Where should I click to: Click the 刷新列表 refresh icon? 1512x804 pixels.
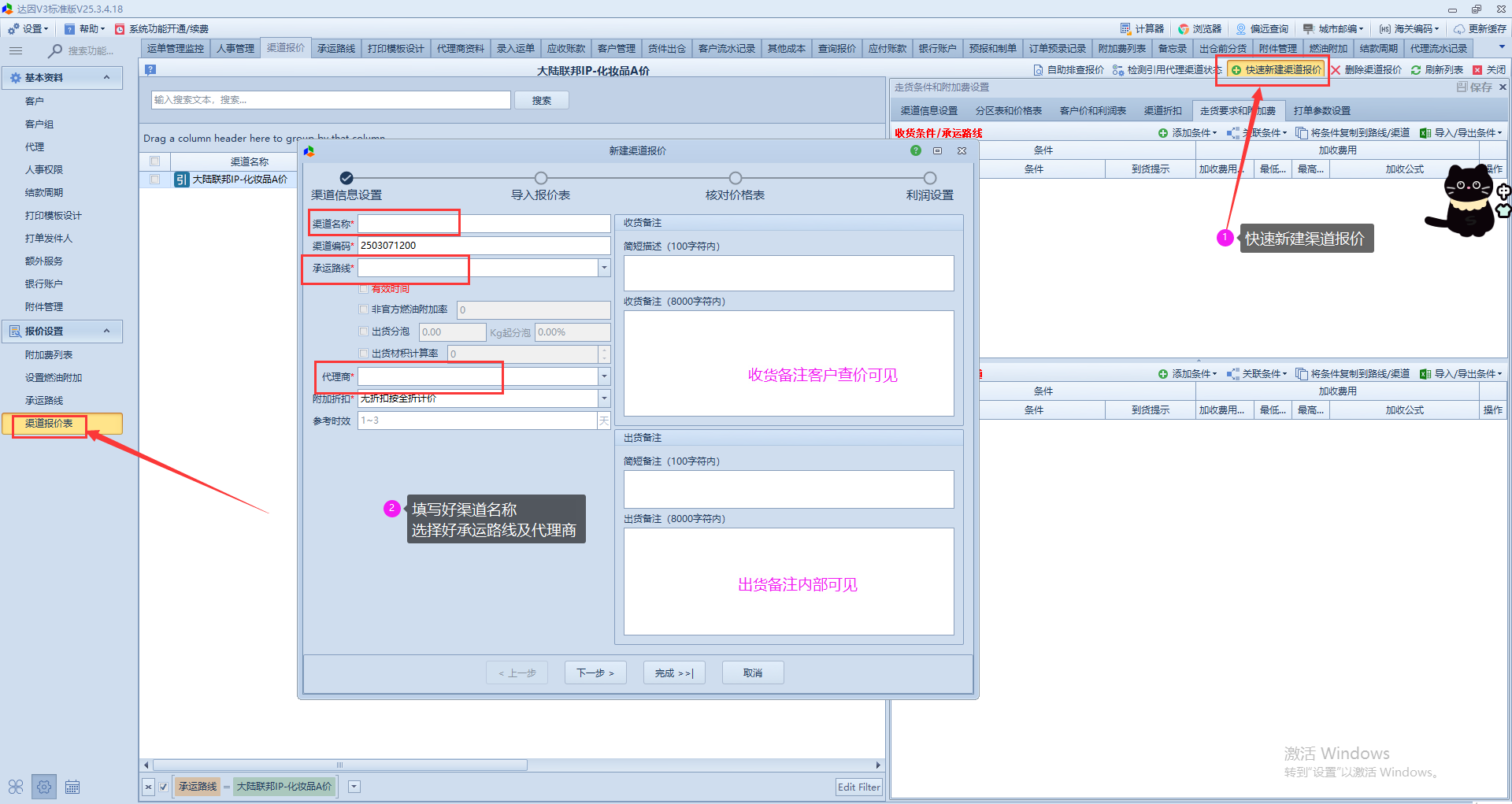(1416, 70)
